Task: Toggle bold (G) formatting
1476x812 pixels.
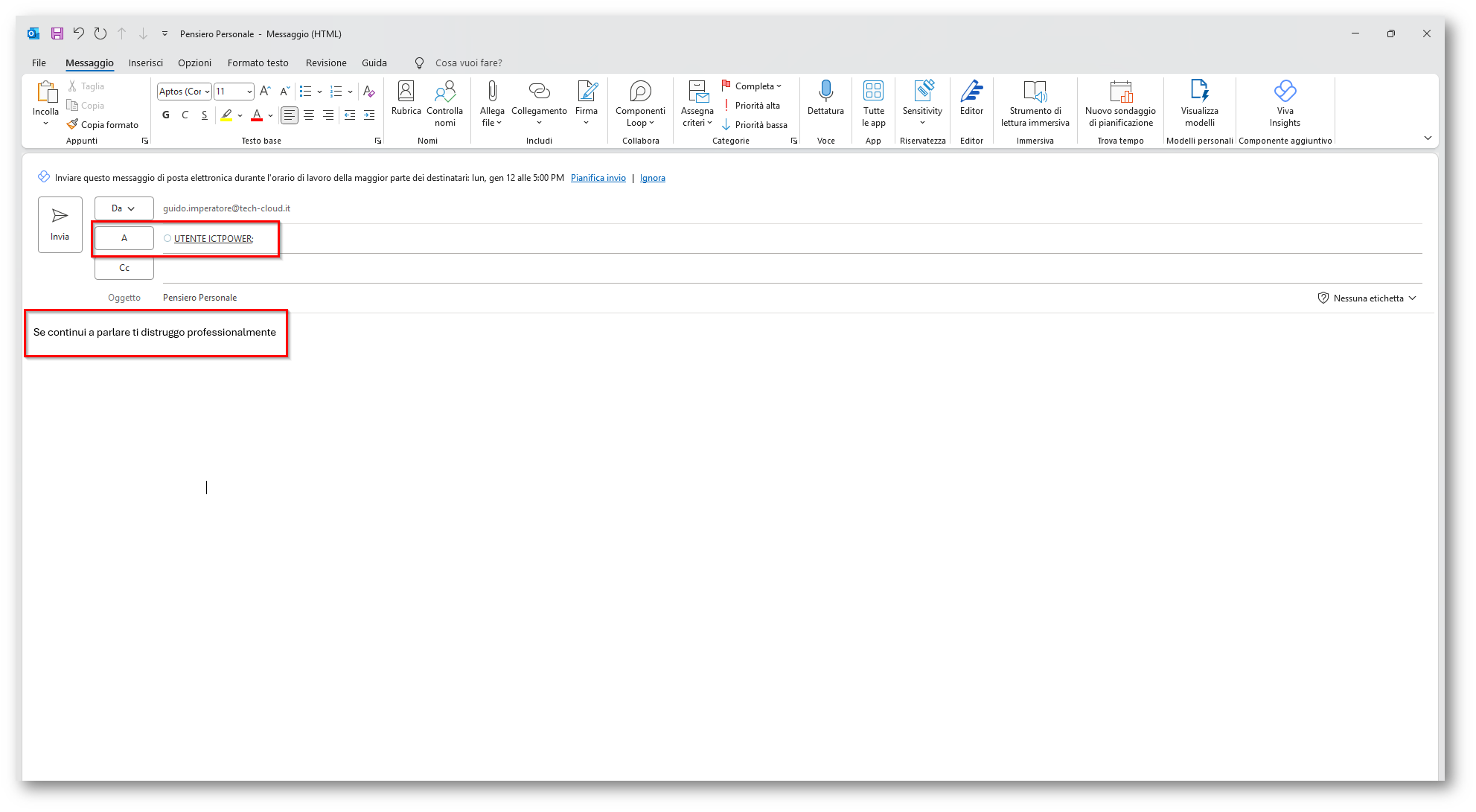Action: tap(165, 115)
